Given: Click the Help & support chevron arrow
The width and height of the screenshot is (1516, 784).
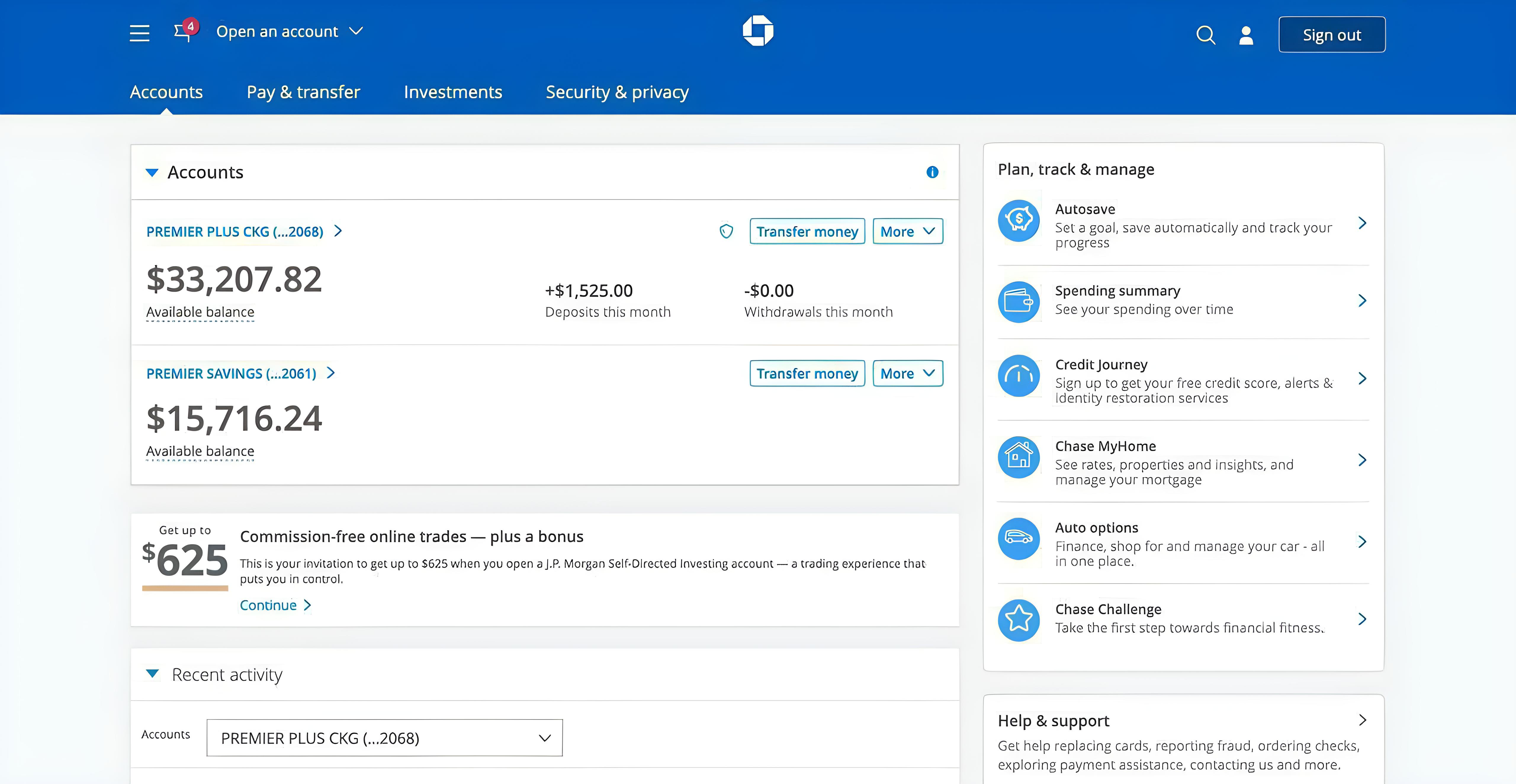Looking at the screenshot, I should [x=1362, y=720].
